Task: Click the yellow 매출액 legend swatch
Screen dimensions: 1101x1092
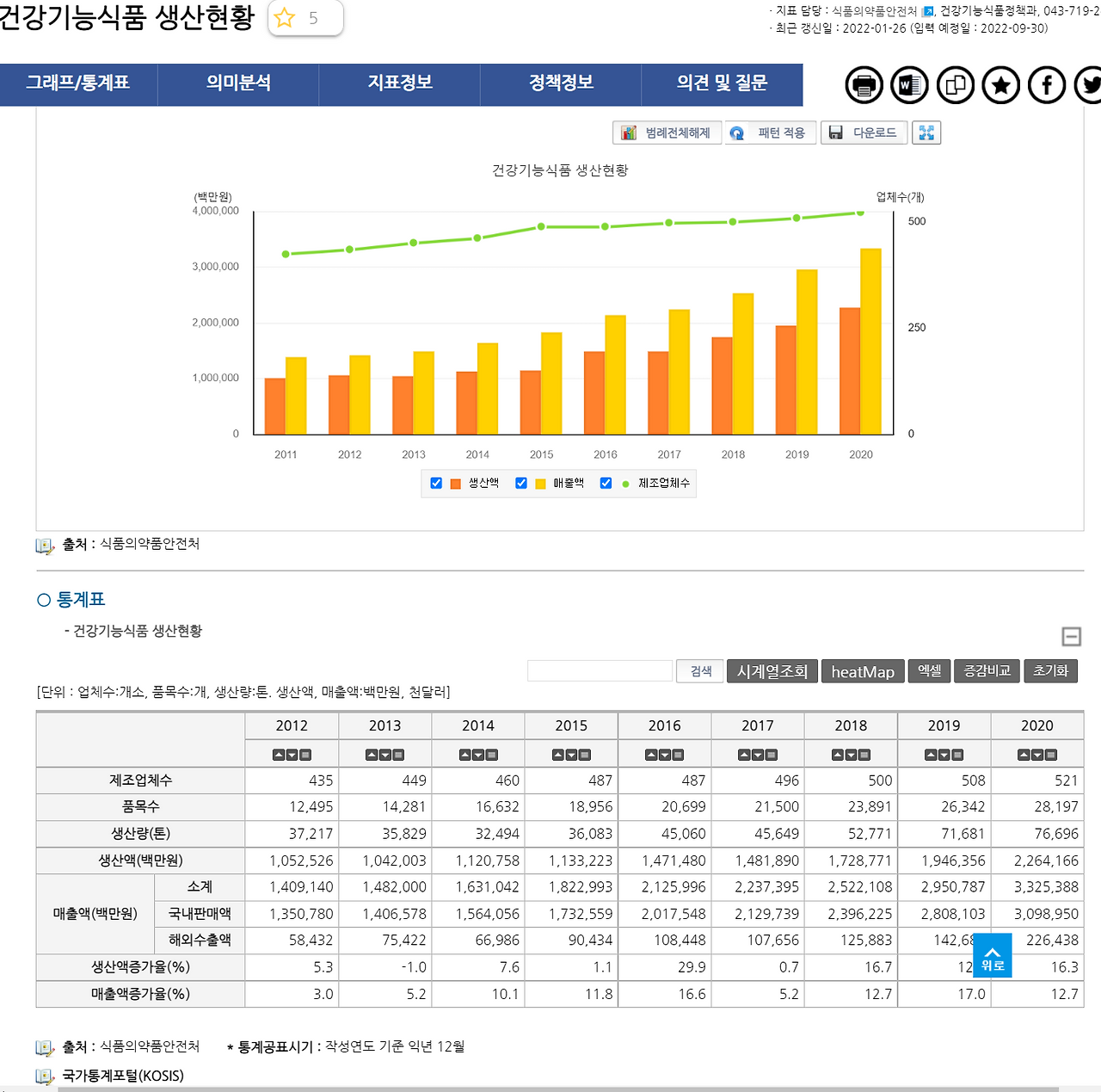Action: pos(540,484)
